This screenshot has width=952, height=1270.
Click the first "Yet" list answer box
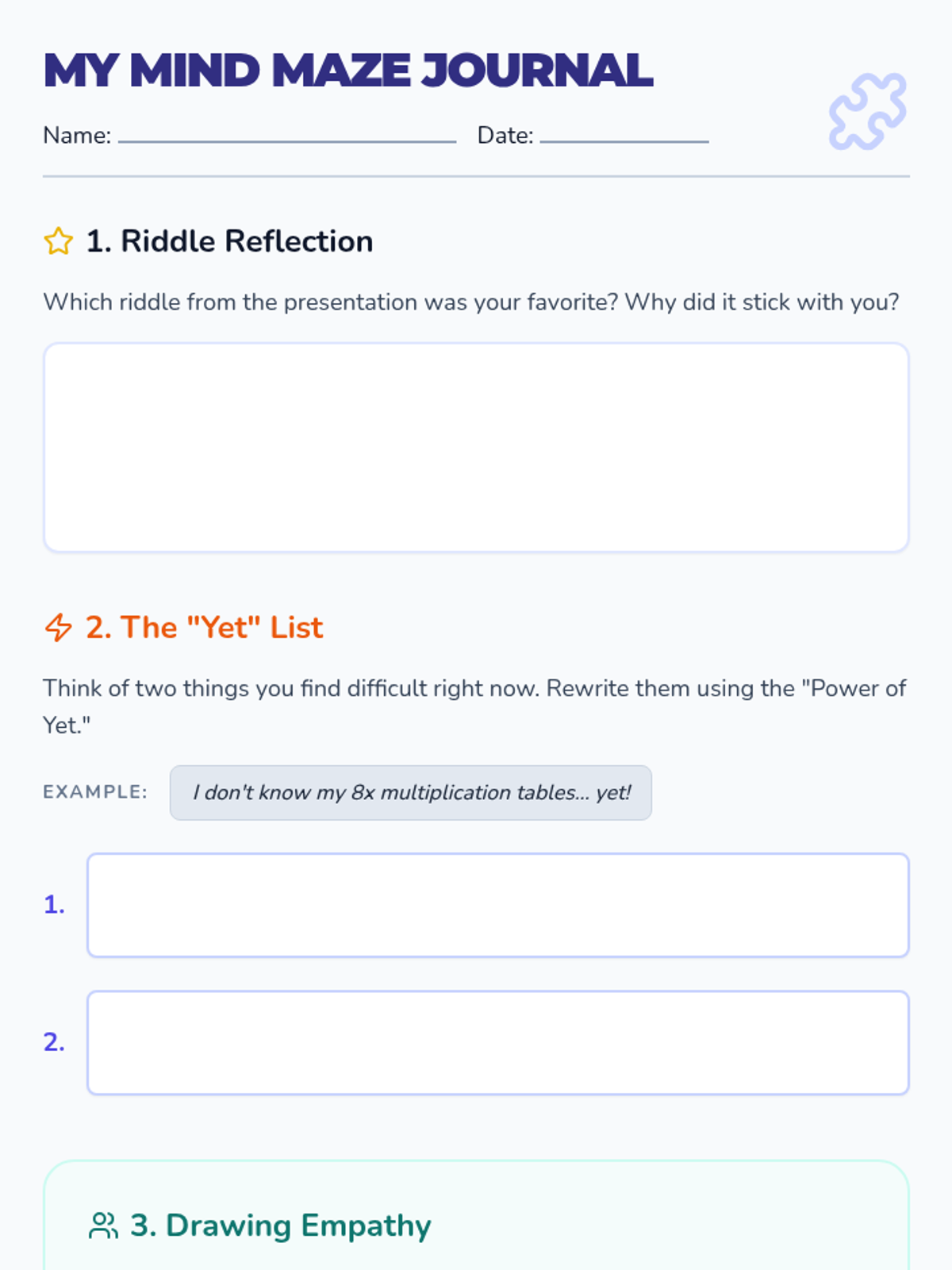point(497,905)
